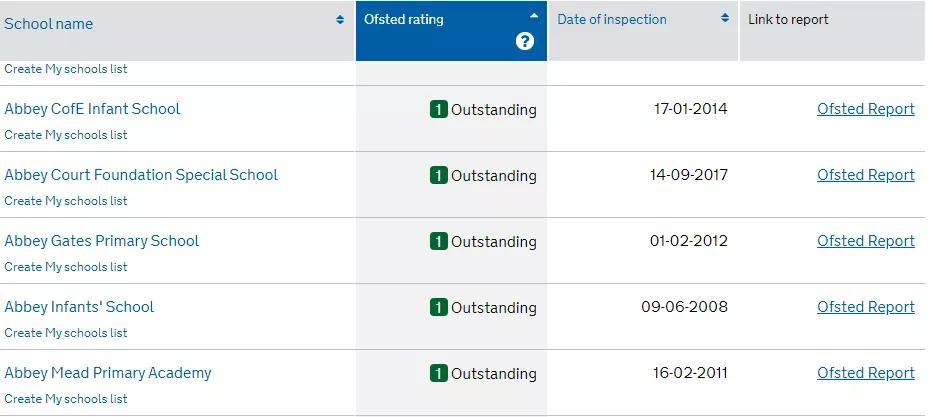This screenshot has width=933, height=417.
Task: Select the School name column header
Action: pos(49,24)
